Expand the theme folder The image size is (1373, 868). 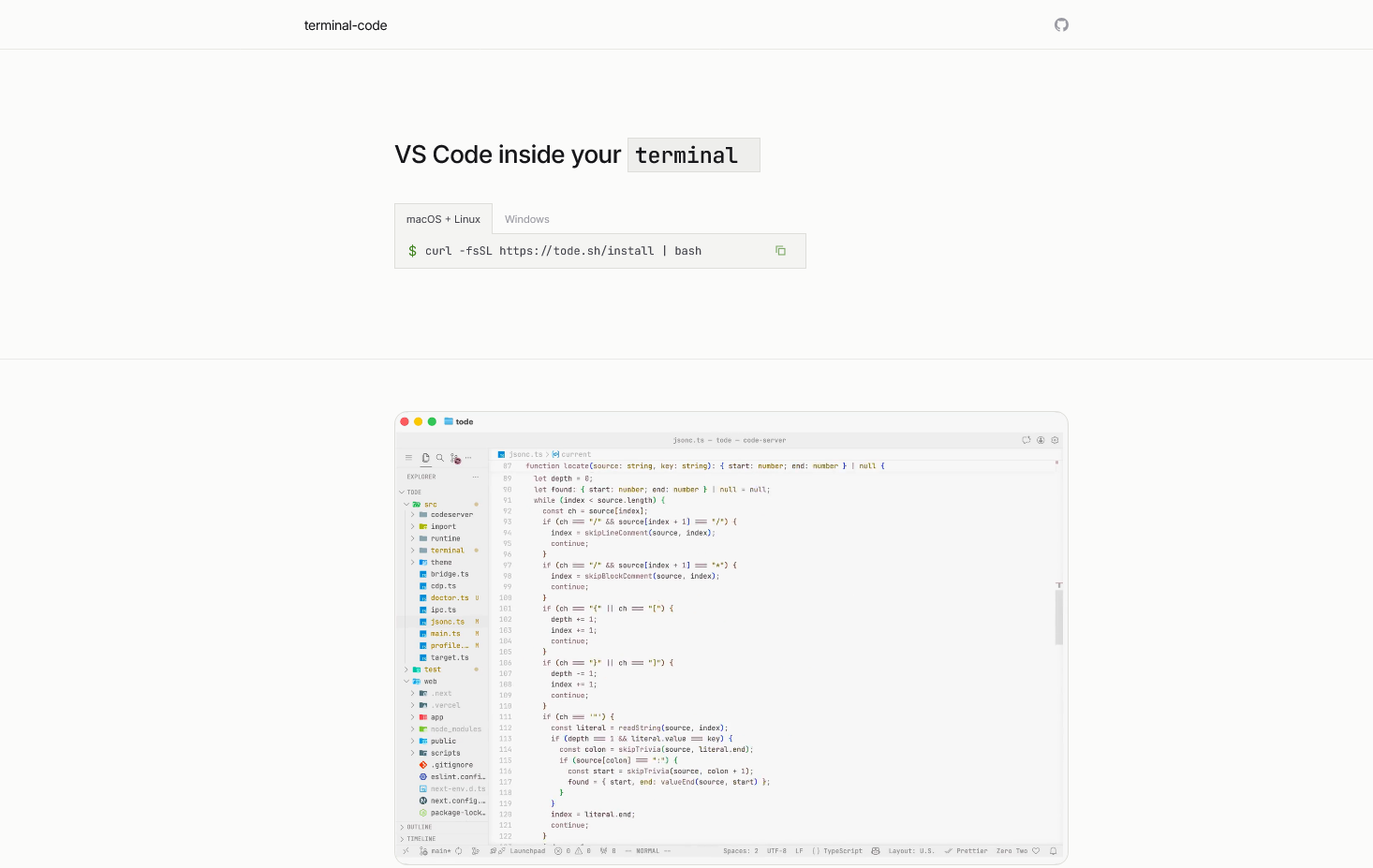tap(412, 563)
